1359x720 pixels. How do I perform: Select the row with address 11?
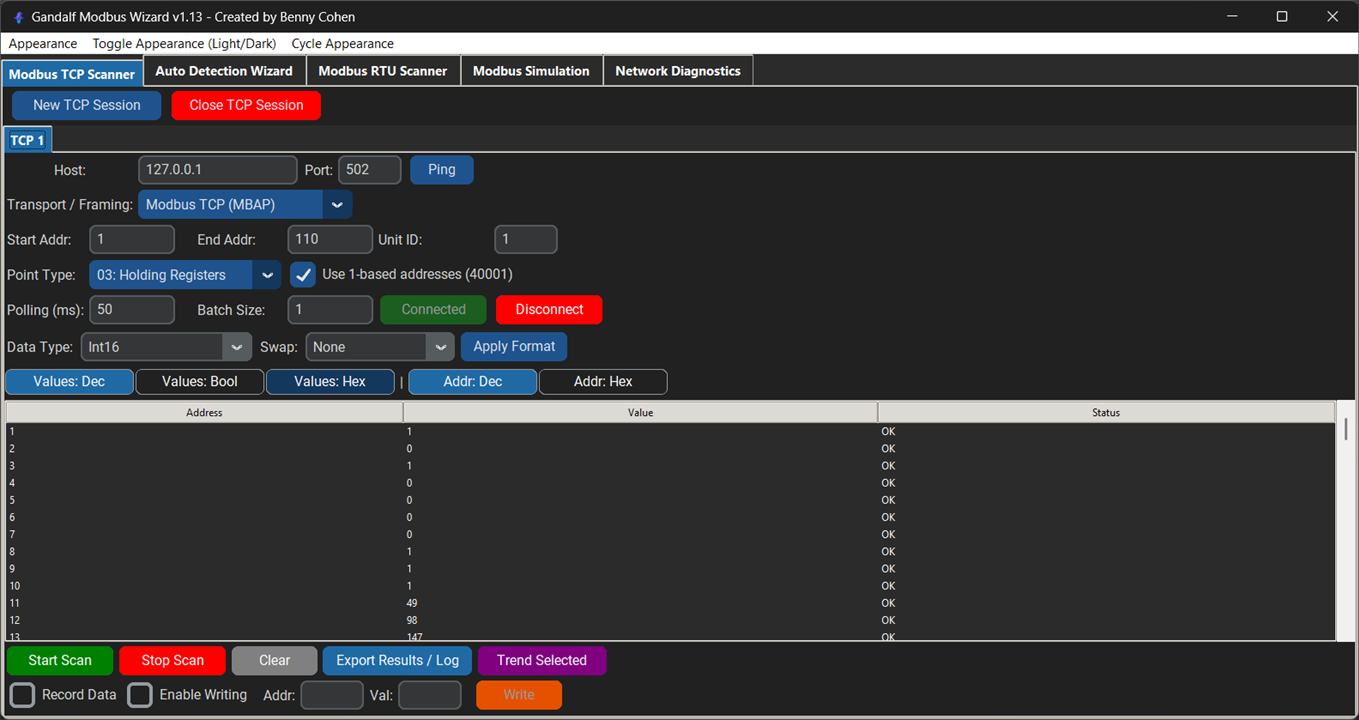[x=670, y=603]
